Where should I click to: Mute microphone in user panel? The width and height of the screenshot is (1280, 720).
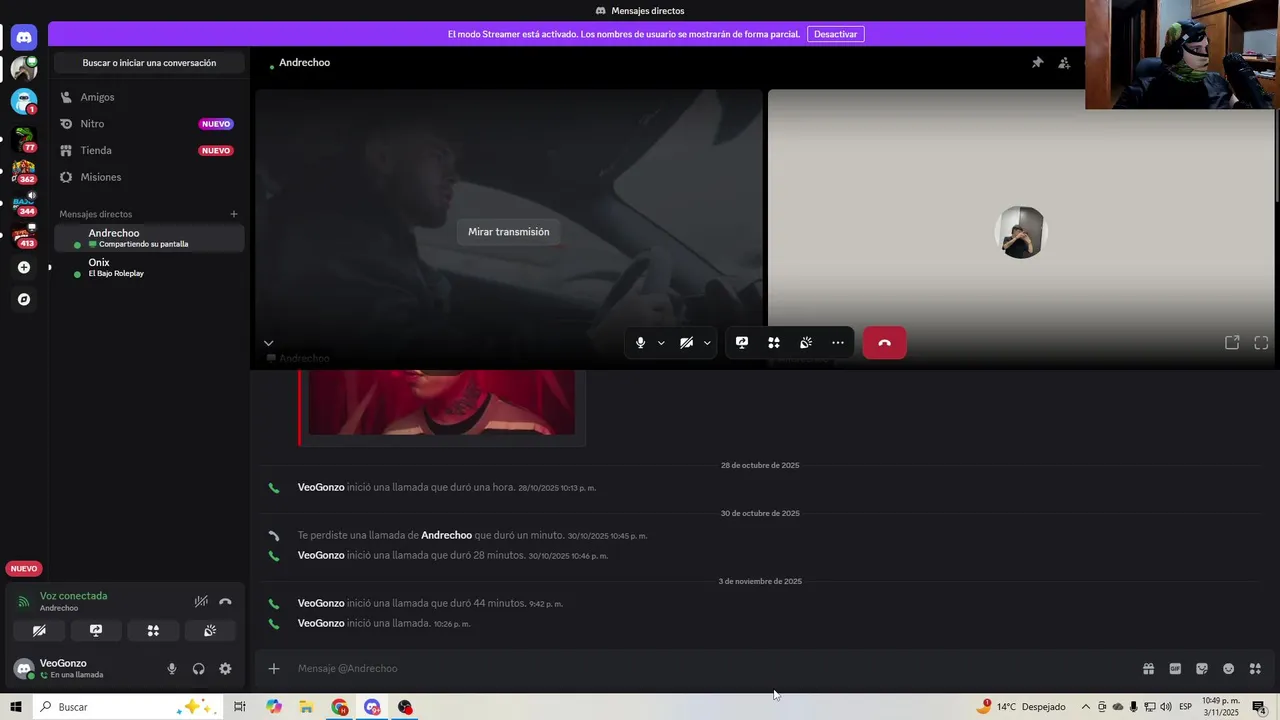(172, 669)
